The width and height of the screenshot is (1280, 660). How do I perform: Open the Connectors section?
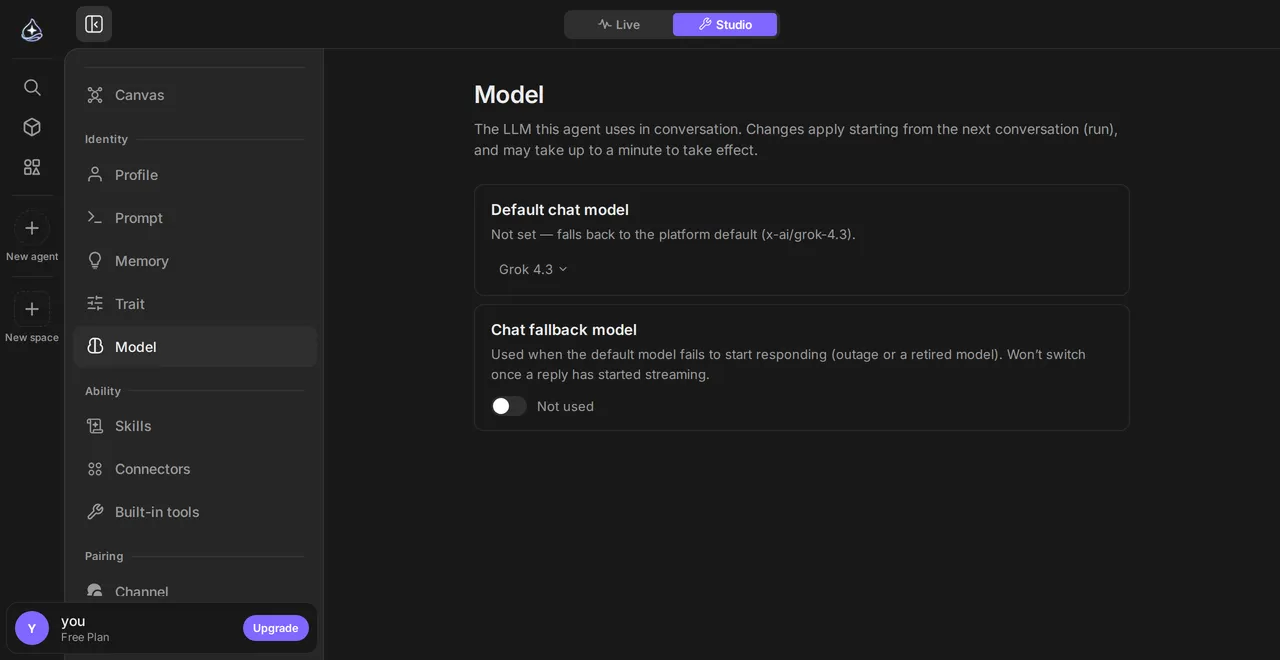click(x=195, y=469)
